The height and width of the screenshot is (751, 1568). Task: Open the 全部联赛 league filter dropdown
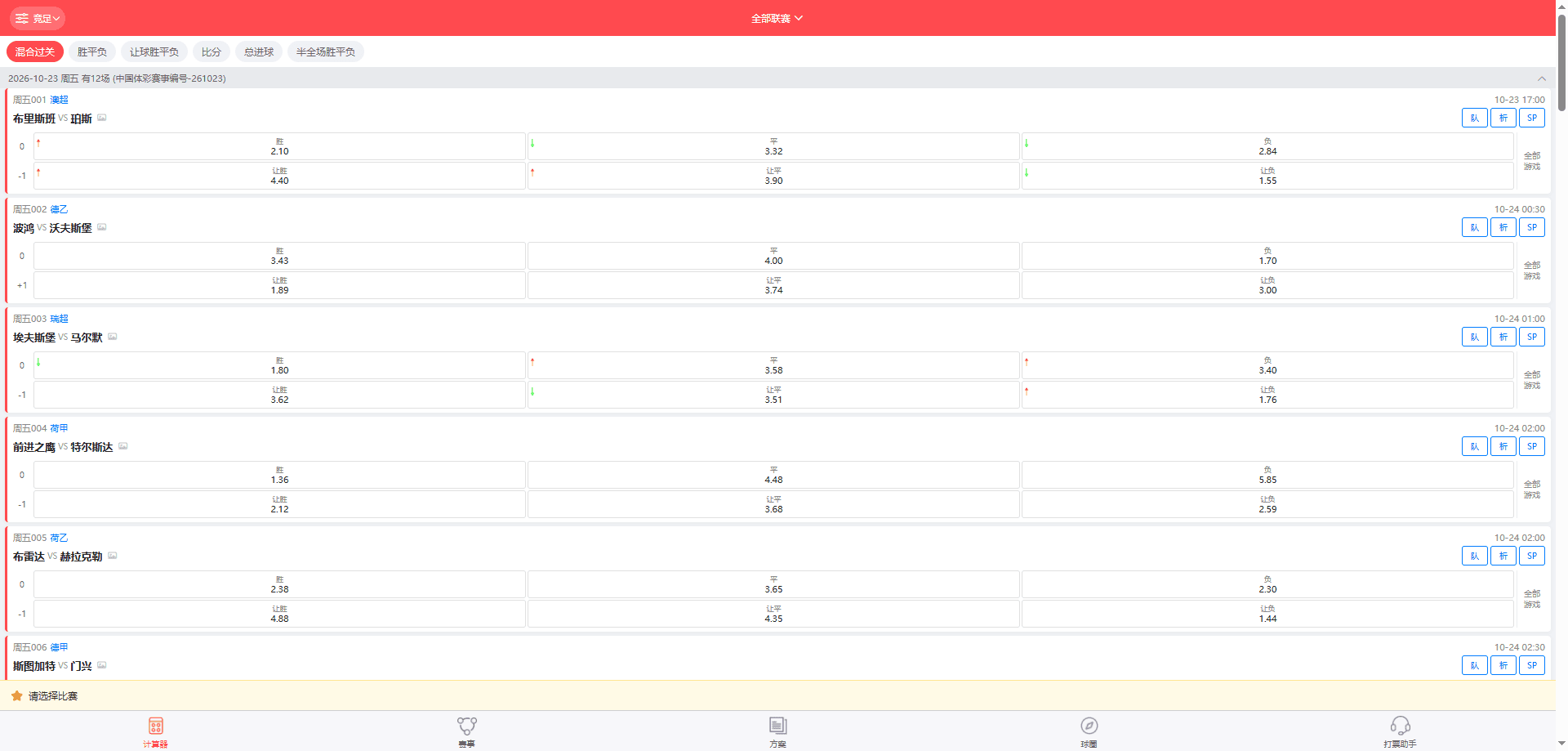point(777,18)
